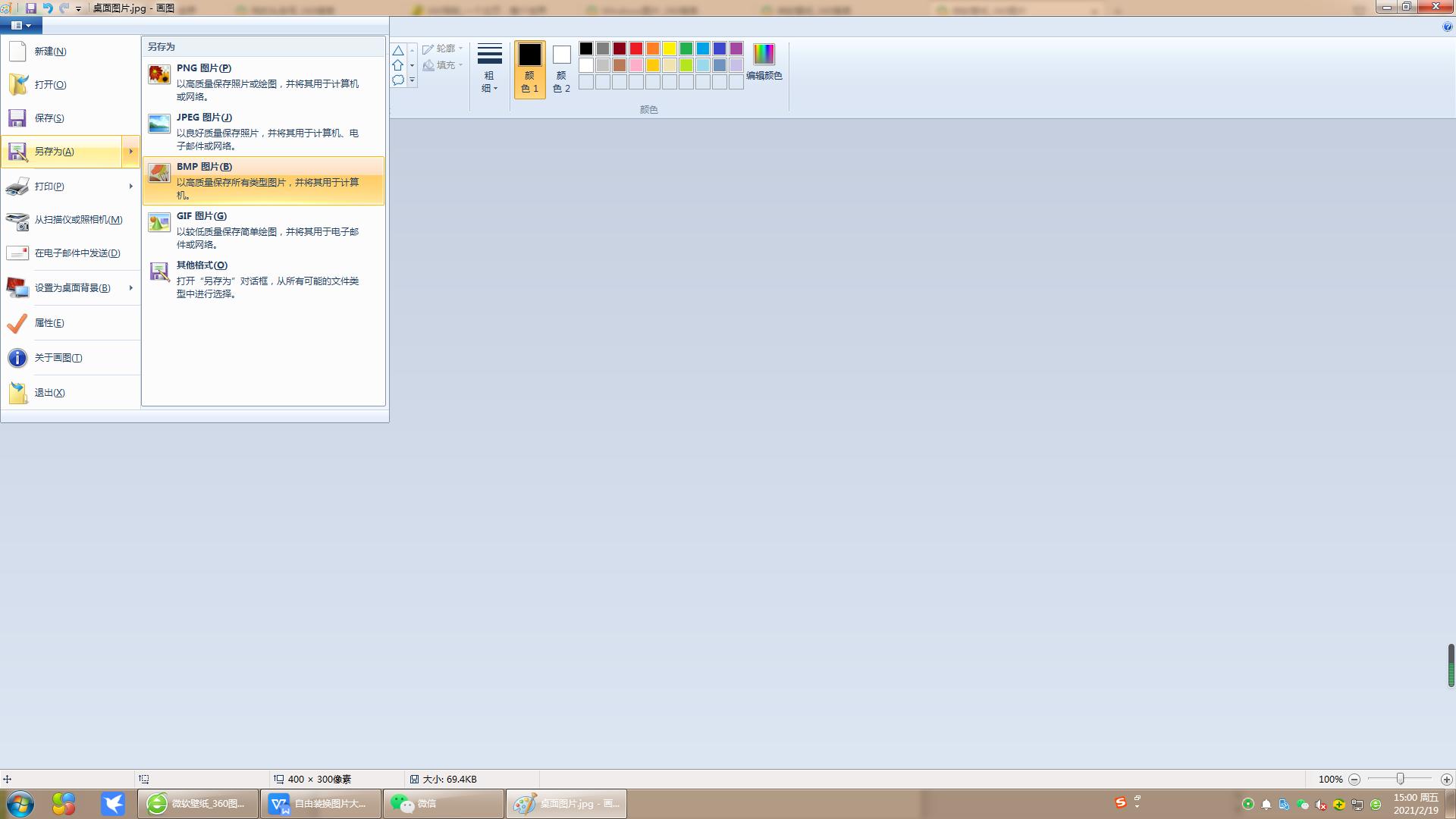
Task: Select 颜色 2 background color toggle
Action: click(561, 68)
